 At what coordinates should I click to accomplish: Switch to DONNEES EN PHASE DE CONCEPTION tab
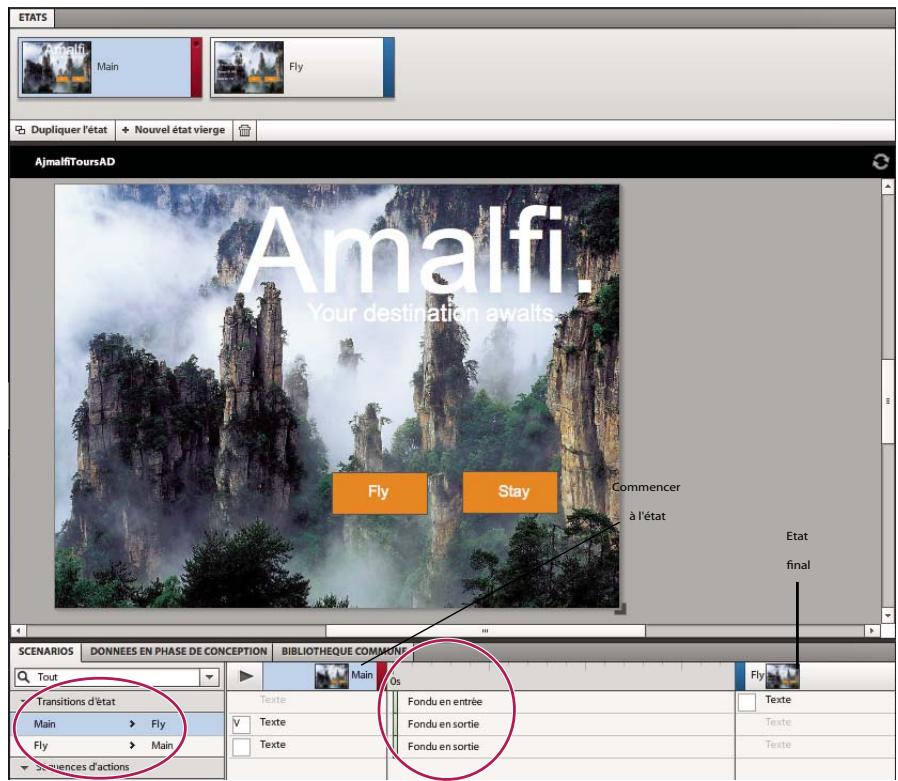[x=179, y=652]
